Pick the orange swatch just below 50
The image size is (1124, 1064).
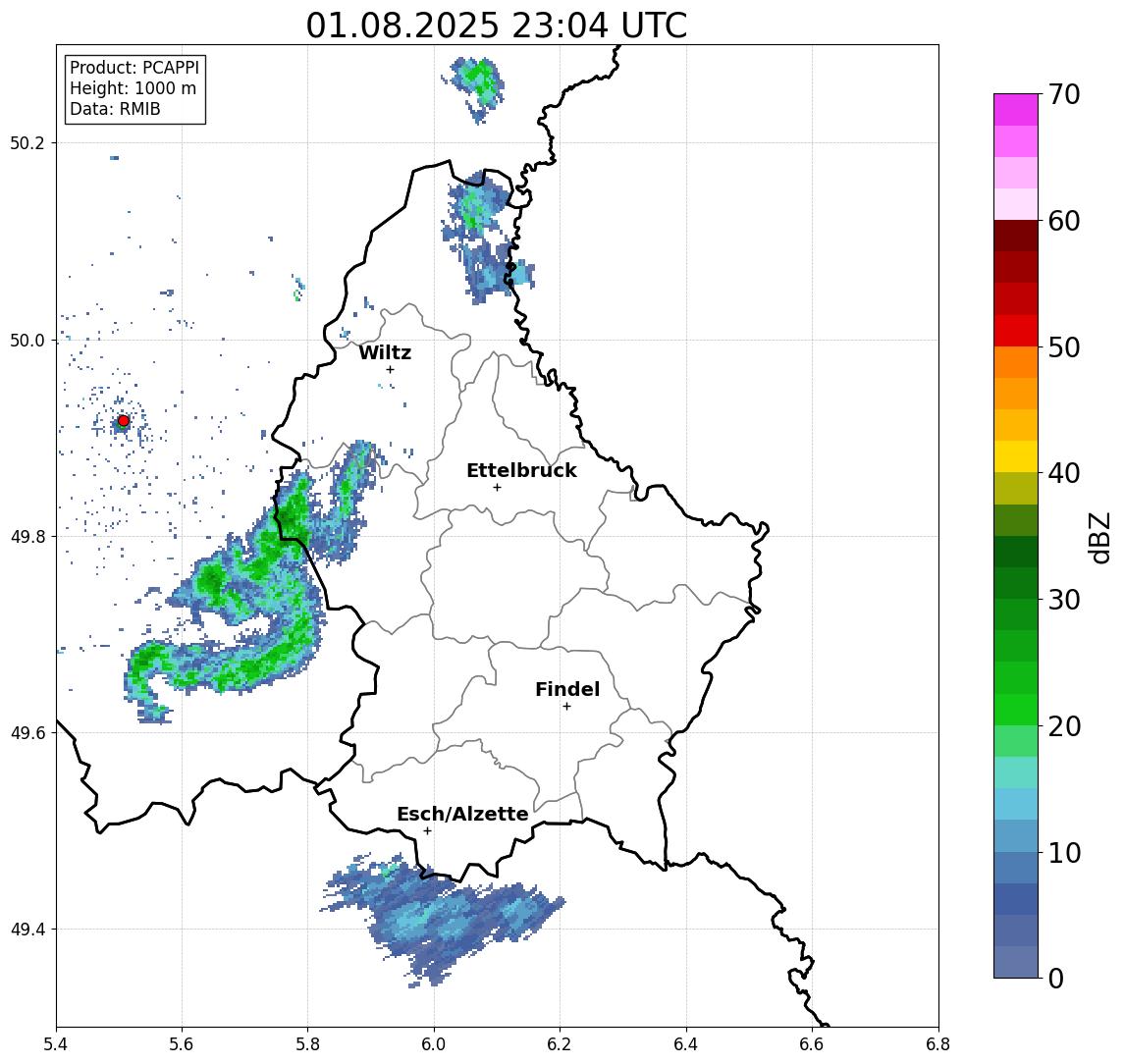(x=1016, y=362)
